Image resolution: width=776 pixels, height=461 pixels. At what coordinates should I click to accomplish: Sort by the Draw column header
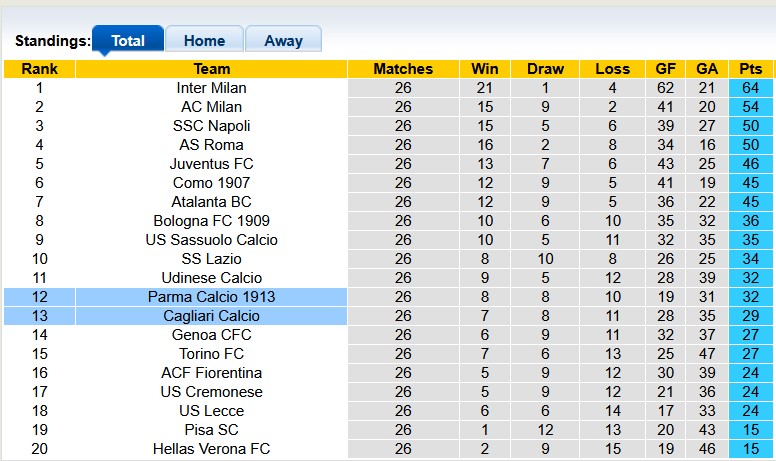point(545,69)
